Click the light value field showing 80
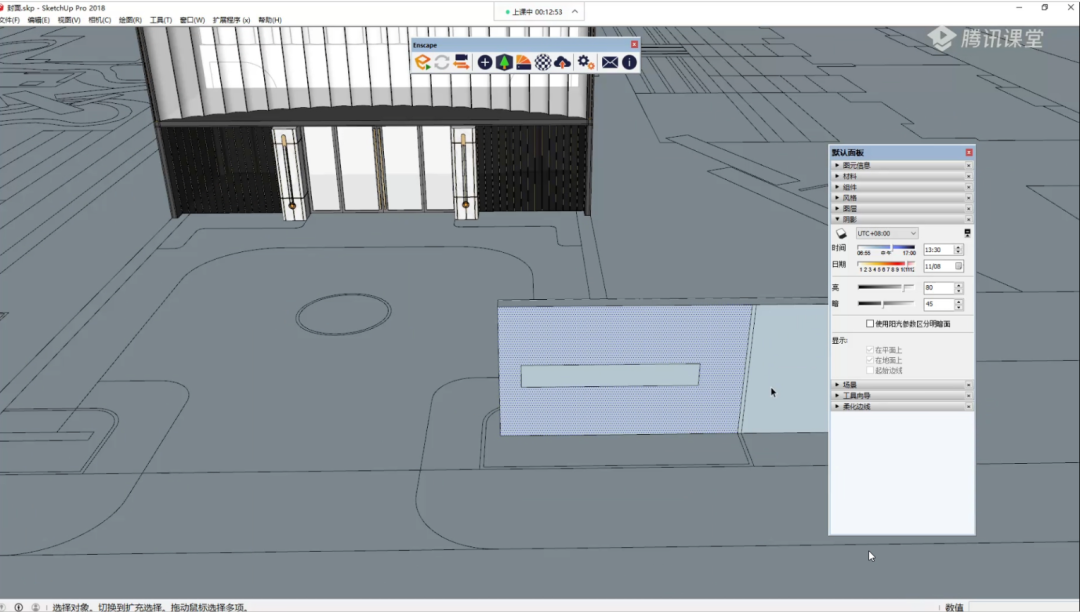1080x612 pixels. [938, 288]
